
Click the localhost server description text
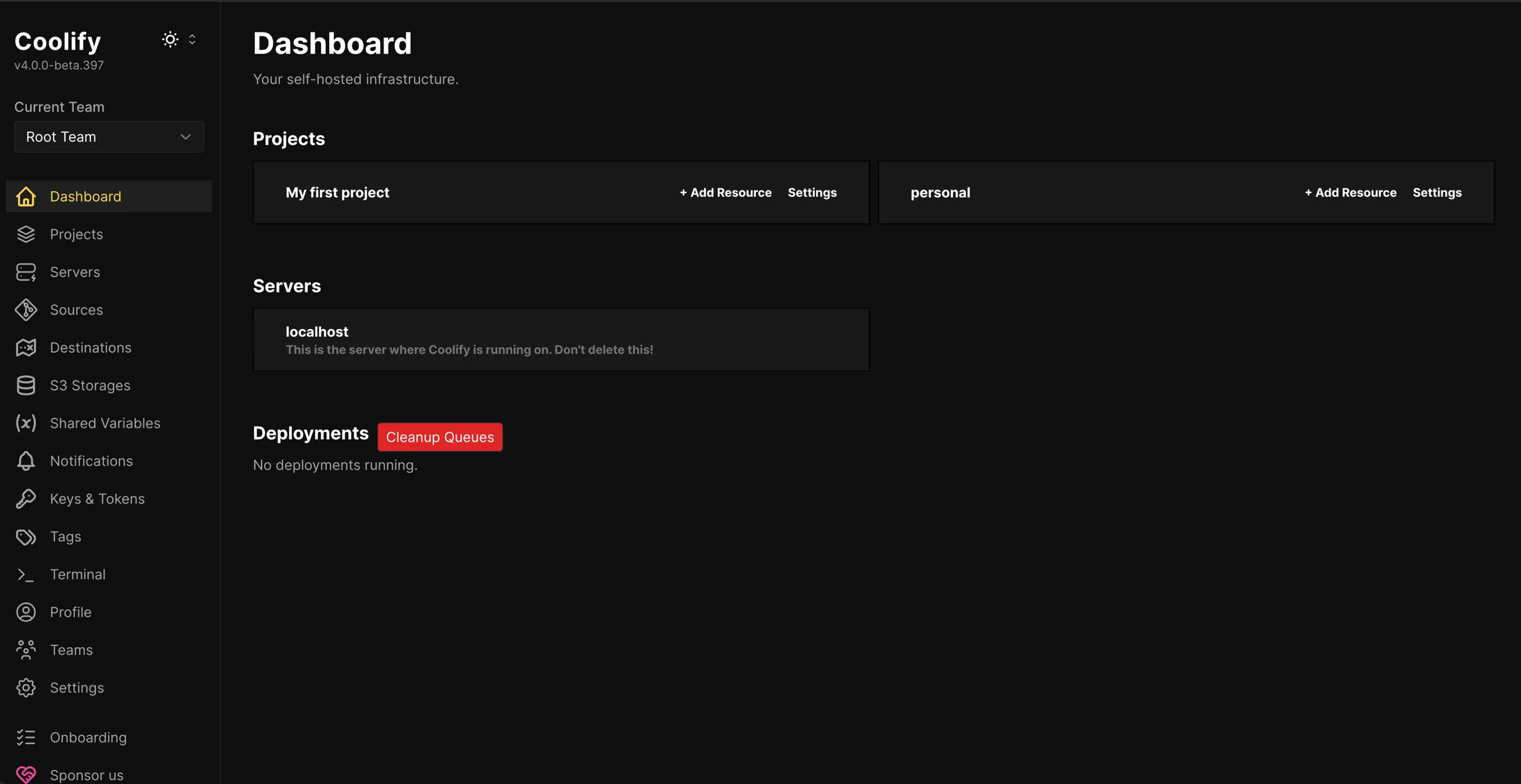point(469,350)
